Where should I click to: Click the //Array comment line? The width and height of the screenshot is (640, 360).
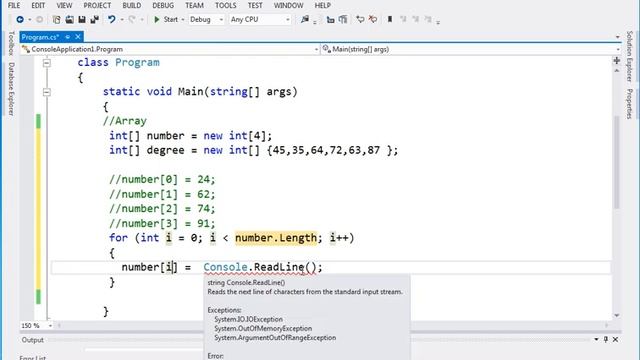tap(124, 121)
